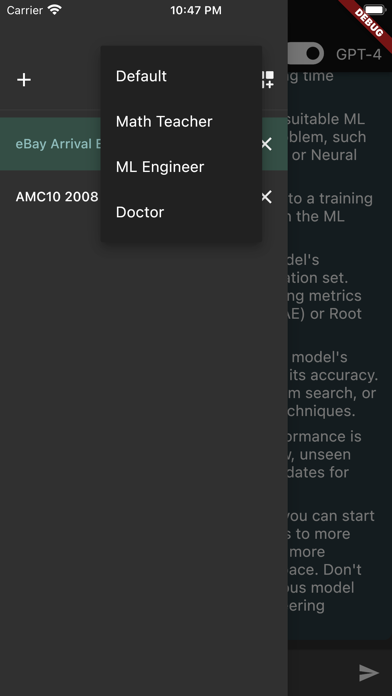The height and width of the screenshot is (696, 392).
Task: Tap the Wi-Fi status icon
Action: pyautogui.click(x=55, y=10)
